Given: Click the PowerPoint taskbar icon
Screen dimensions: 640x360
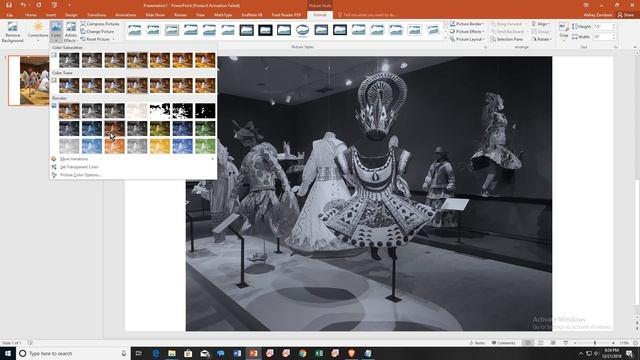Looking at the screenshot, I should (x=253, y=353).
